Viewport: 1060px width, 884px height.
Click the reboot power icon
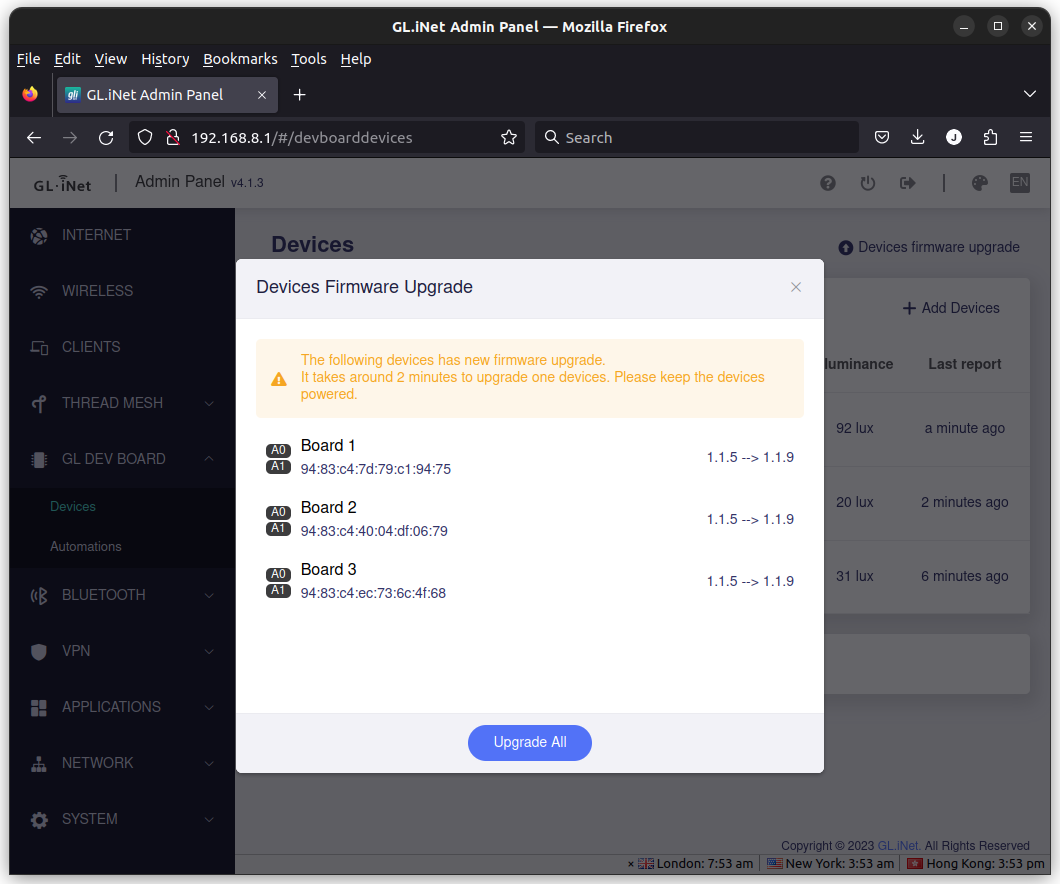(x=867, y=183)
